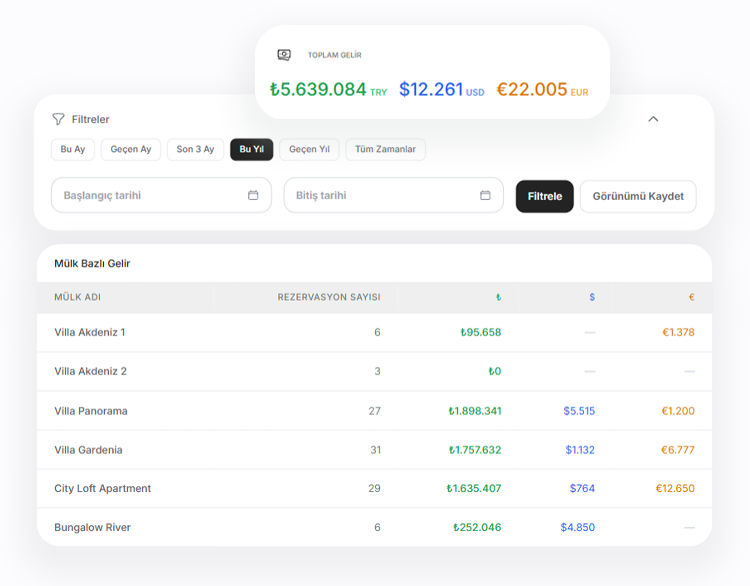
Task: Click the ₺252.046 Bungalow River amount
Action: point(477,527)
